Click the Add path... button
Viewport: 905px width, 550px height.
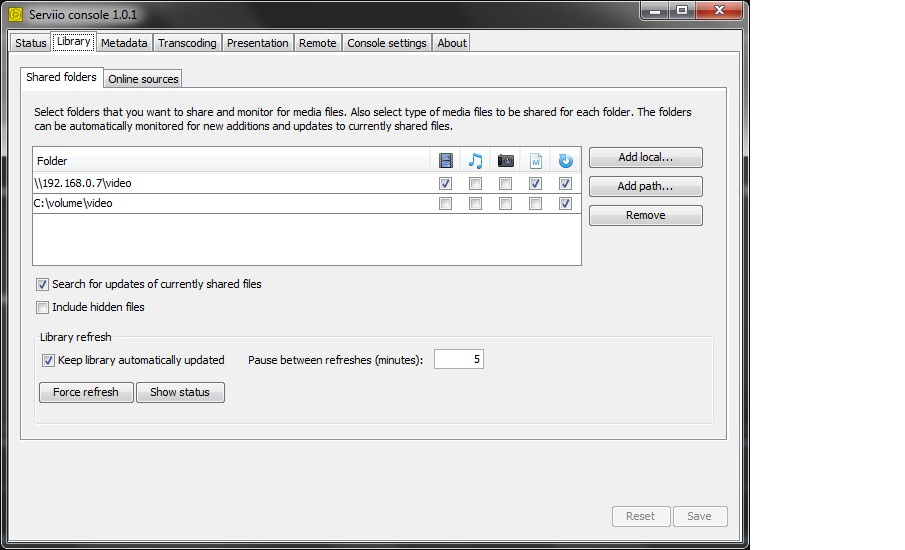pyautogui.click(x=645, y=186)
